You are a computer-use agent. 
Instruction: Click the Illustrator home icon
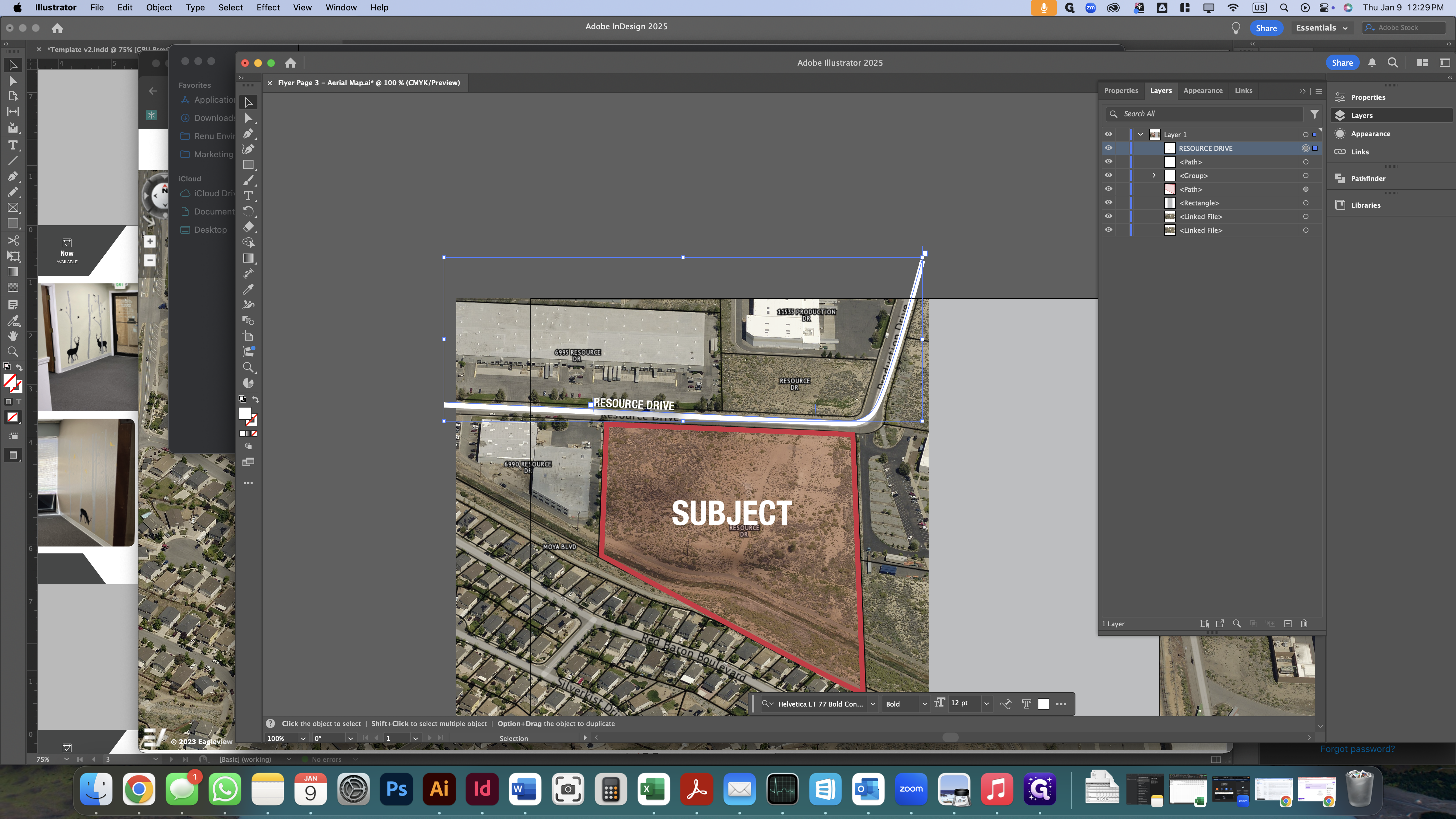point(291,63)
